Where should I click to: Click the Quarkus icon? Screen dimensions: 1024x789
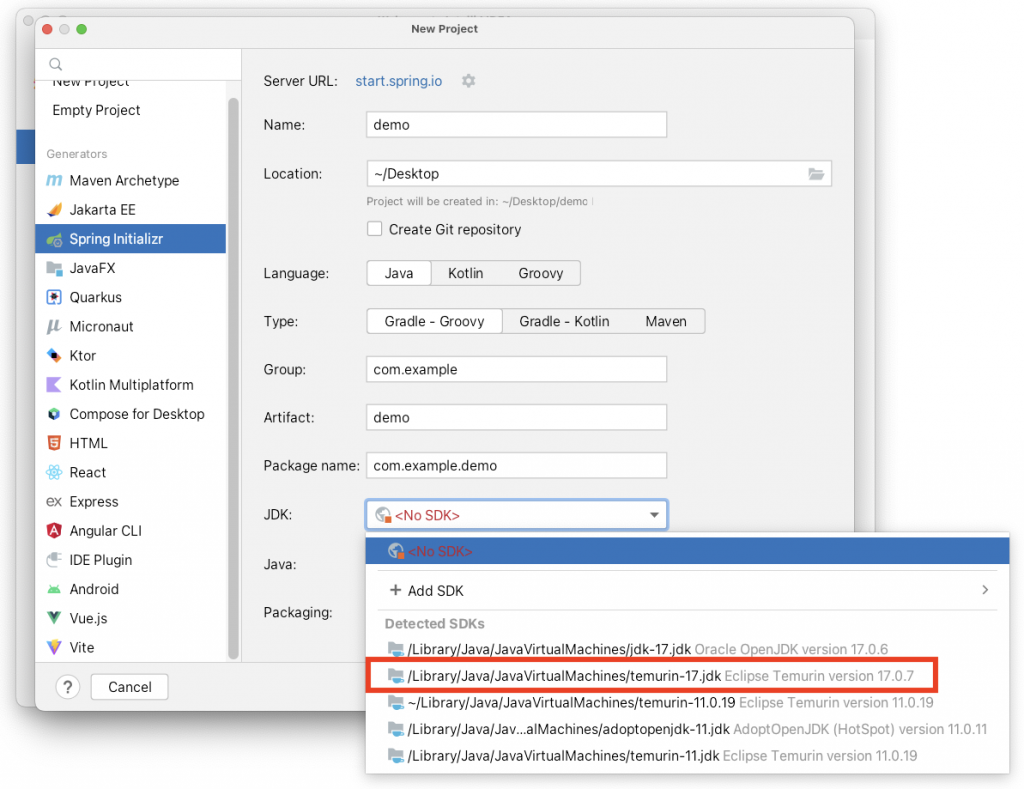pyautogui.click(x=54, y=297)
